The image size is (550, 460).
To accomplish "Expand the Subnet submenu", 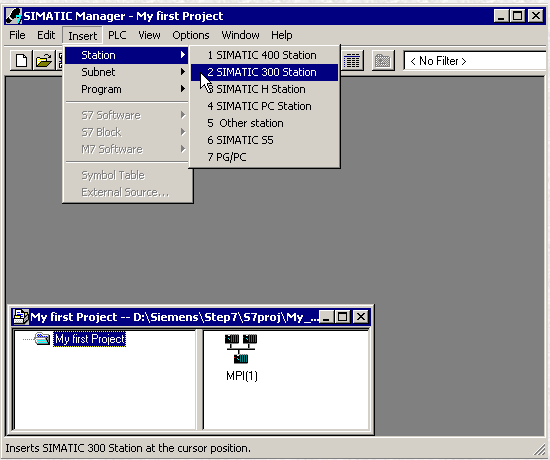I will pos(127,72).
